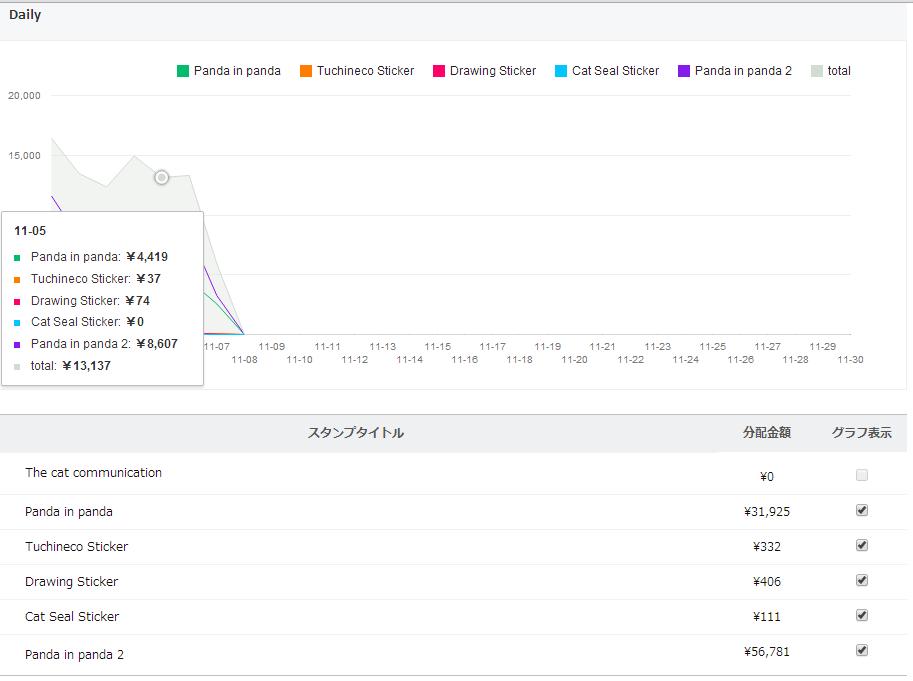Click the 分配金額 column header
This screenshot has width=913, height=681.
click(766, 433)
